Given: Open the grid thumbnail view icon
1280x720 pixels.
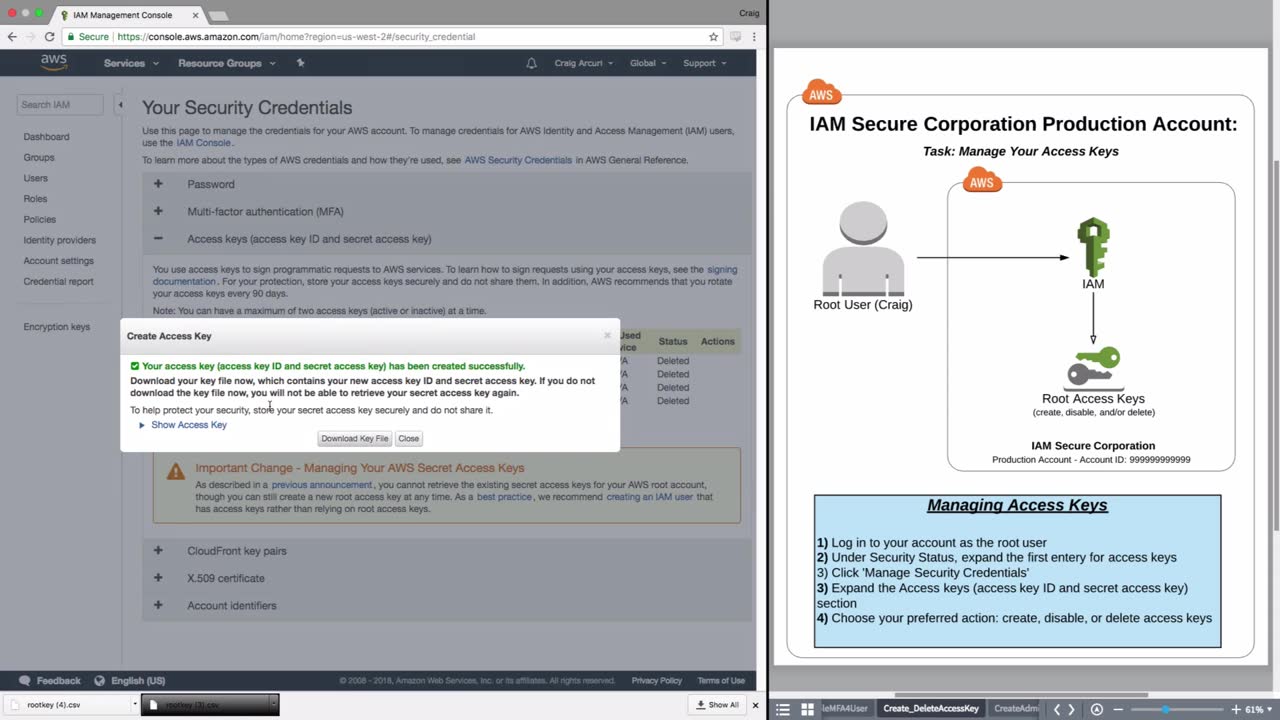Looking at the screenshot, I should pos(807,709).
